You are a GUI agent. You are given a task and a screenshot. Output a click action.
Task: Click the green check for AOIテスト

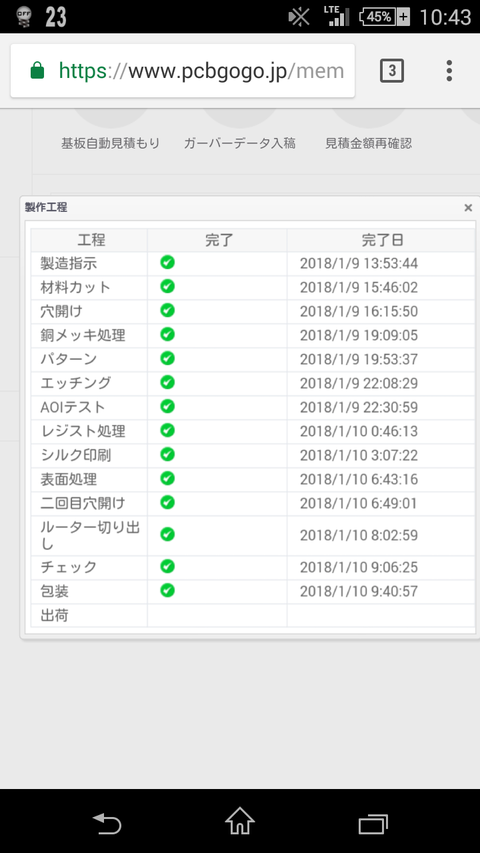(168, 406)
